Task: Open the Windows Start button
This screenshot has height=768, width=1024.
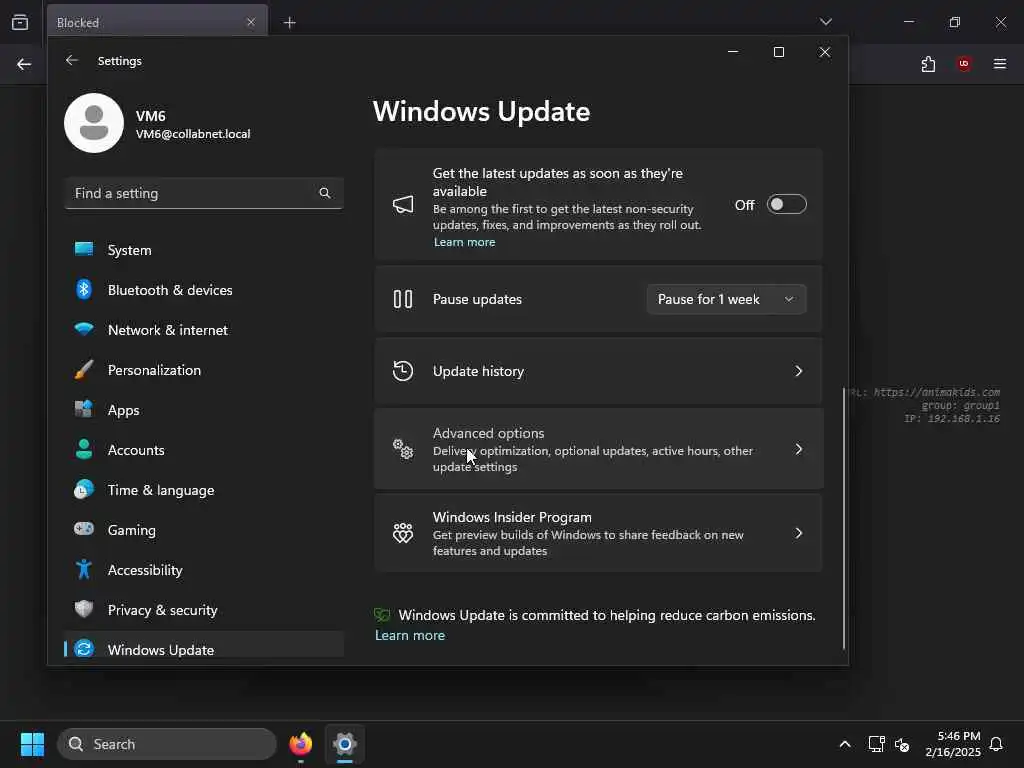Action: coord(32,744)
